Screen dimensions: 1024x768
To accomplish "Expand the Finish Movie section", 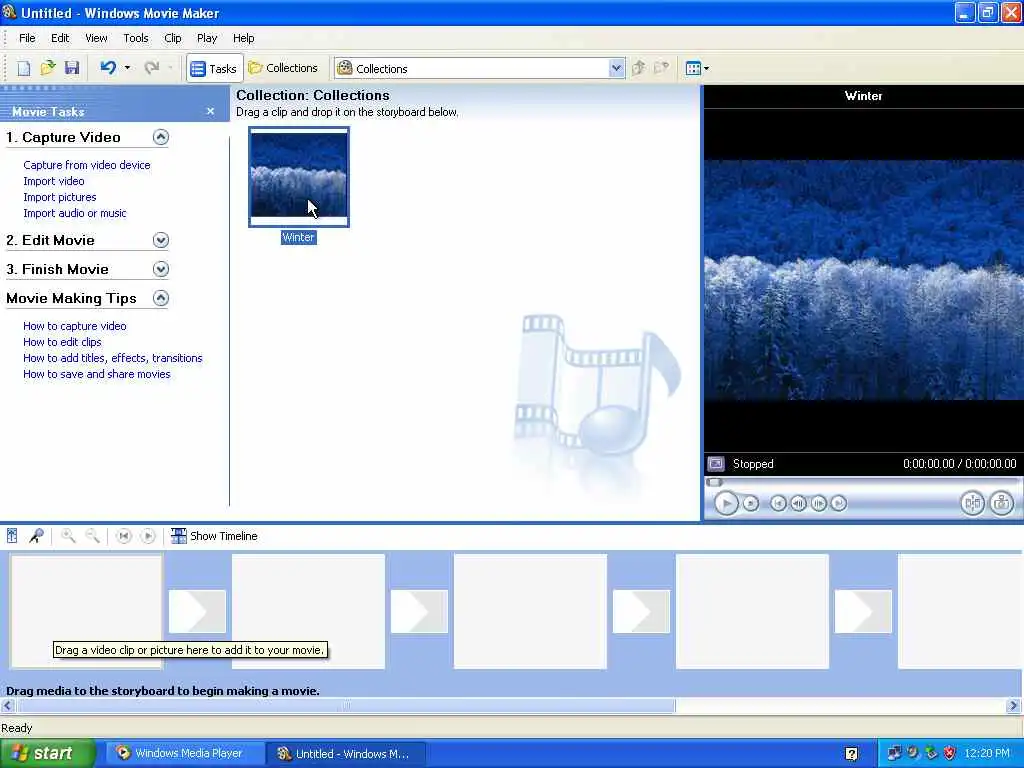I will (x=161, y=269).
